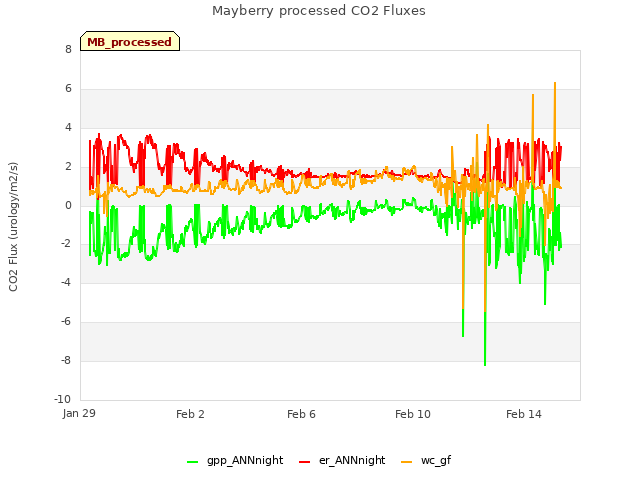Click the y-axis value 8
640x480 pixels.
[x=68, y=49]
